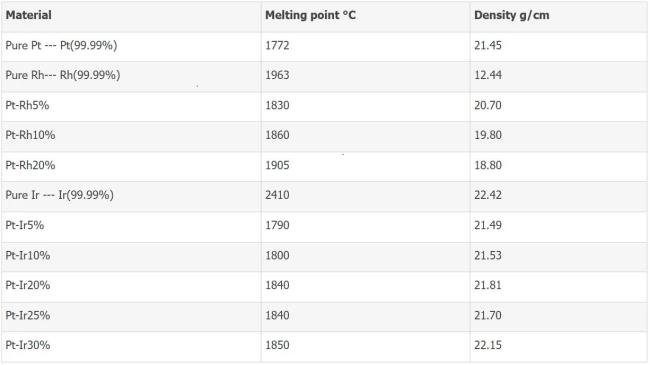Select density value 12.44

coord(488,75)
